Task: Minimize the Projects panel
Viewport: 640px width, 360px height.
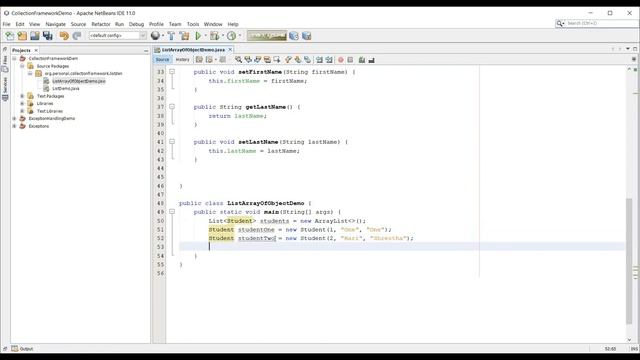Action: 146,51
